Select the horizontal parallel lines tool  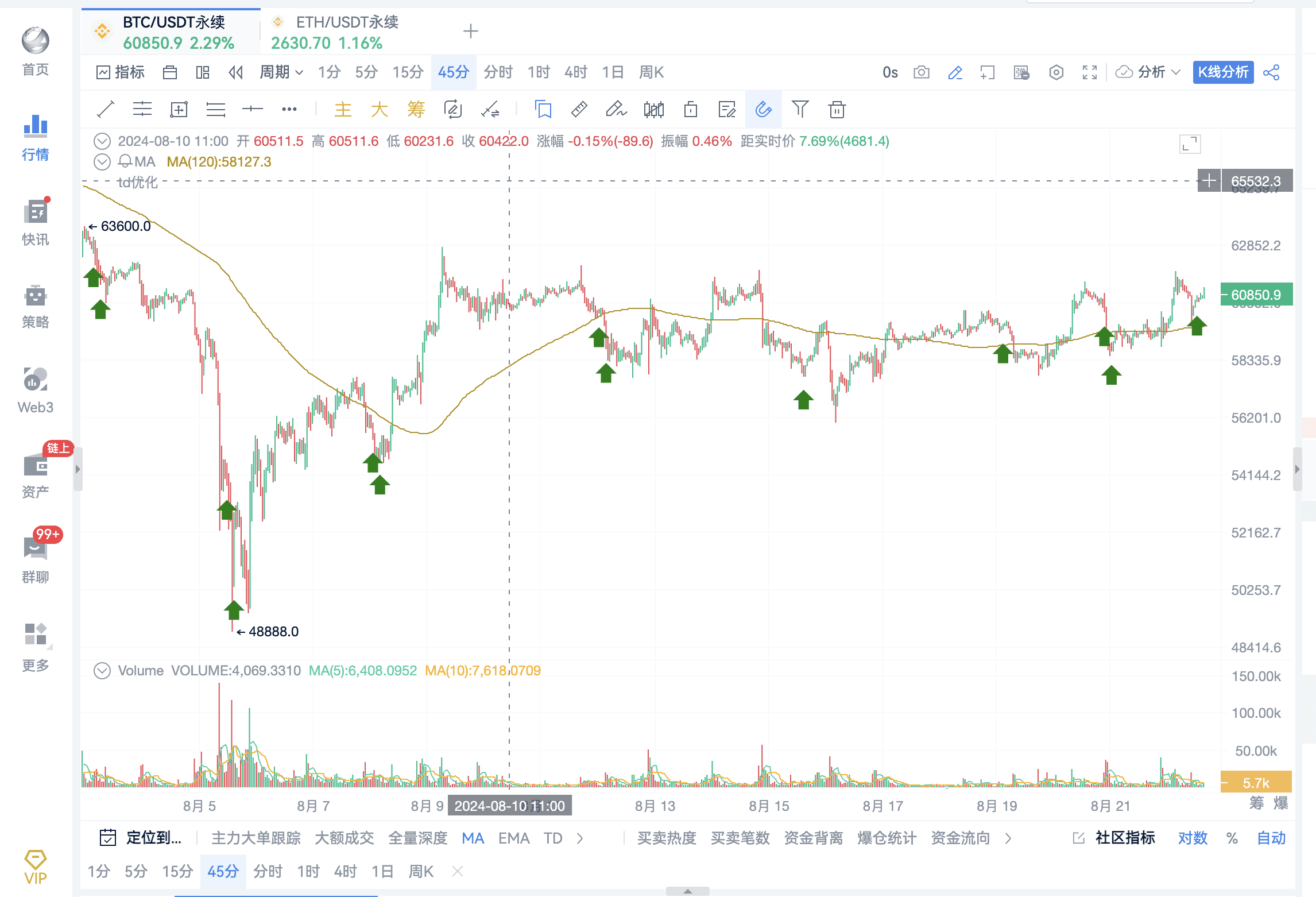coord(142,109)
